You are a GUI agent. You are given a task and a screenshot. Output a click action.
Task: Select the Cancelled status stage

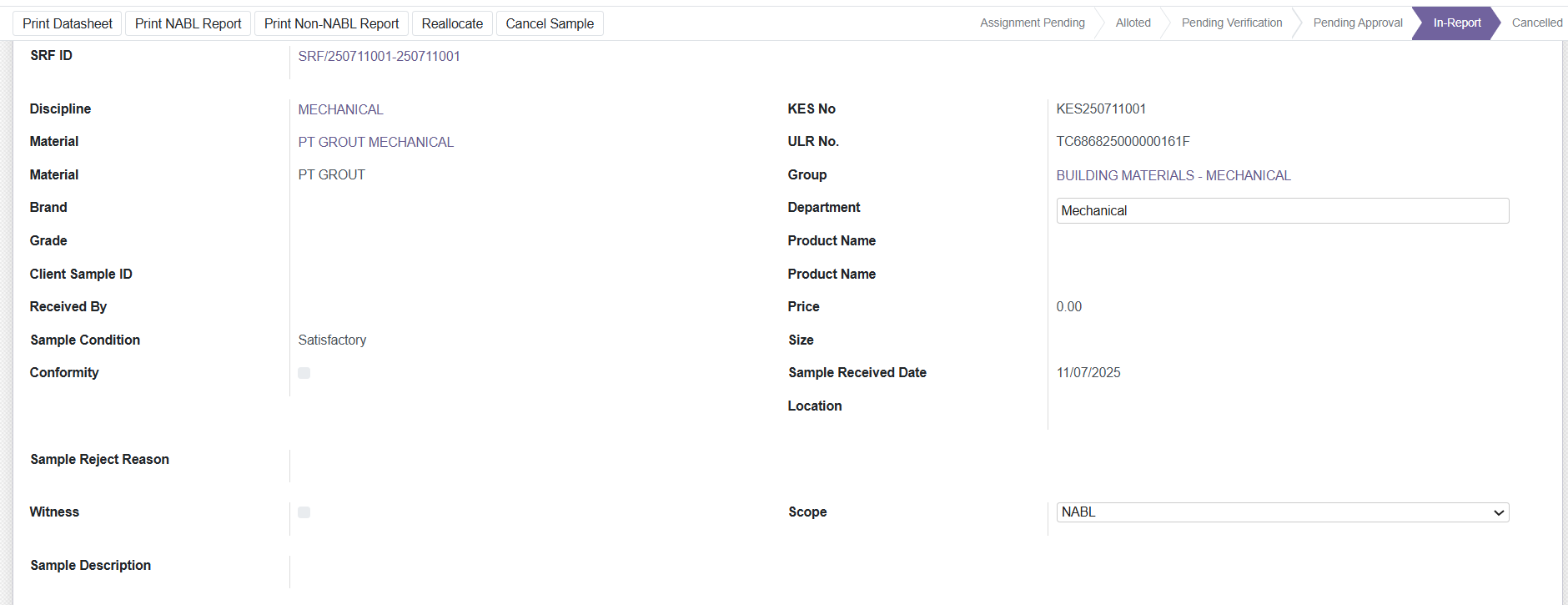pyautogui.click(x=1537, y=23)
